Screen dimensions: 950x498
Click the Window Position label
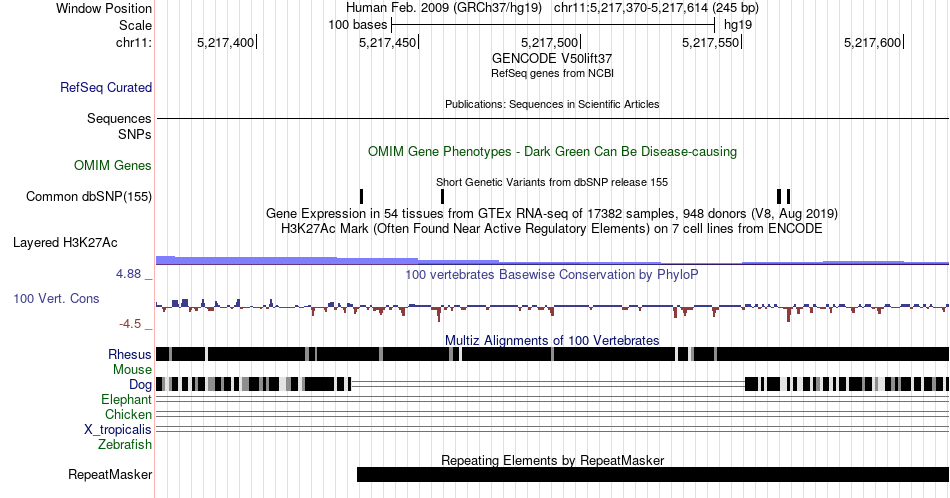click(x=104, y=8)
